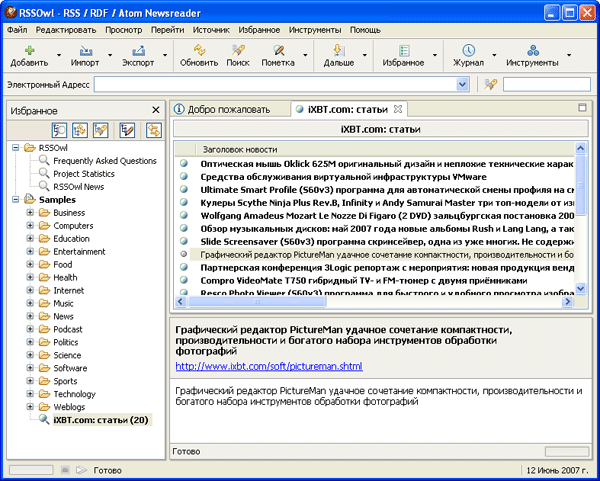This screenshot has width=600, height=481.
Task: Click the Электронный Адрес input field
Action: 276,85
